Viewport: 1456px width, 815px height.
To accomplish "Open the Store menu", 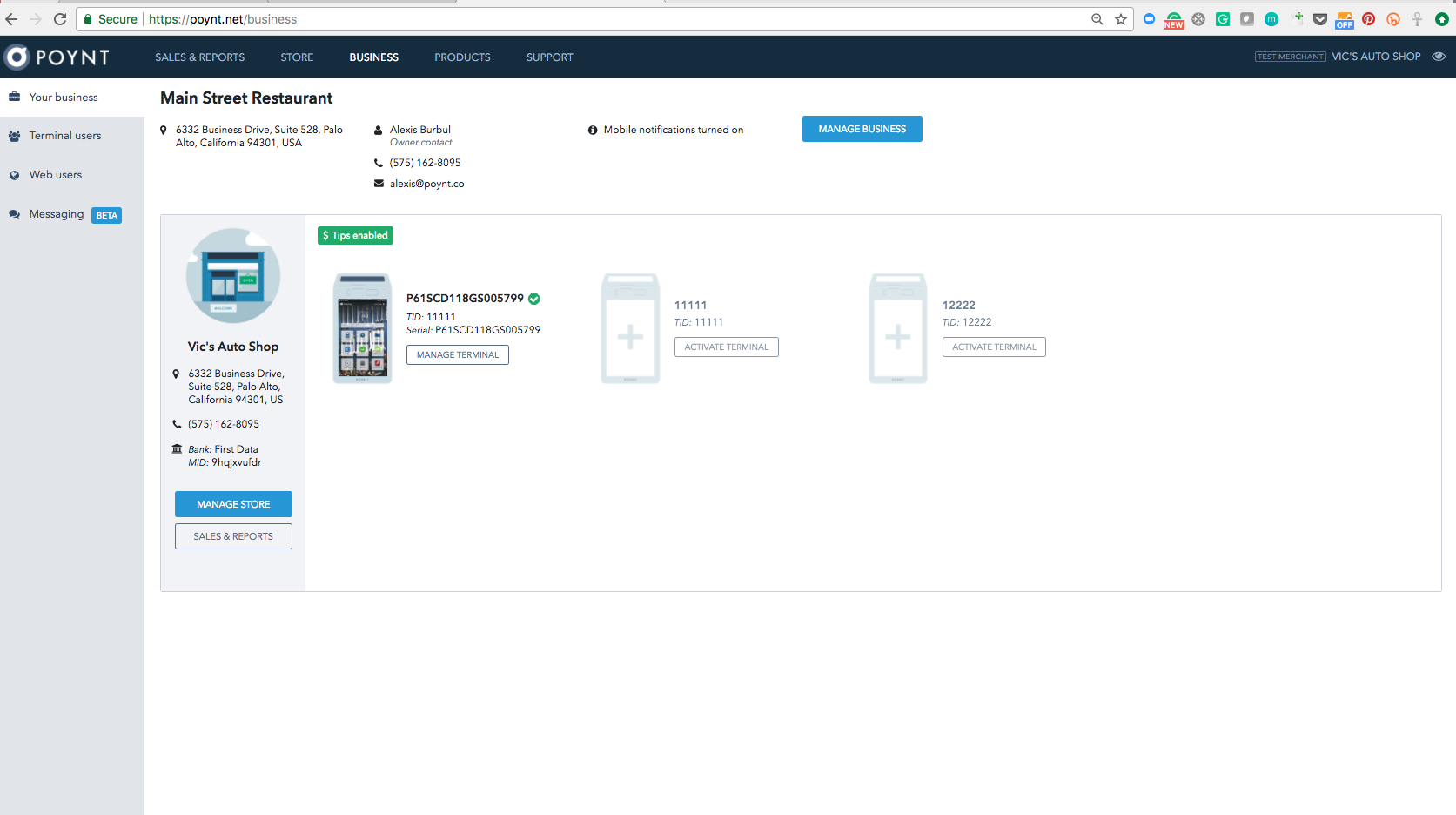I will point(297,57).
